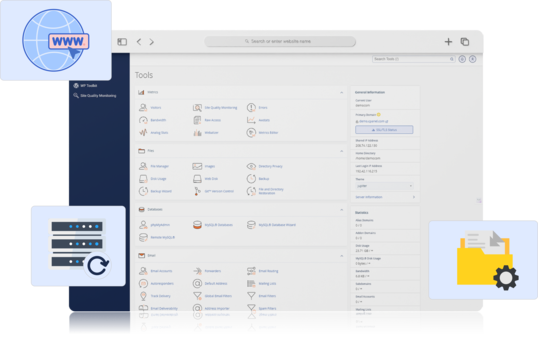Open the Remote MySQL icon
This screenshot has width=538, height=363.
143,237
